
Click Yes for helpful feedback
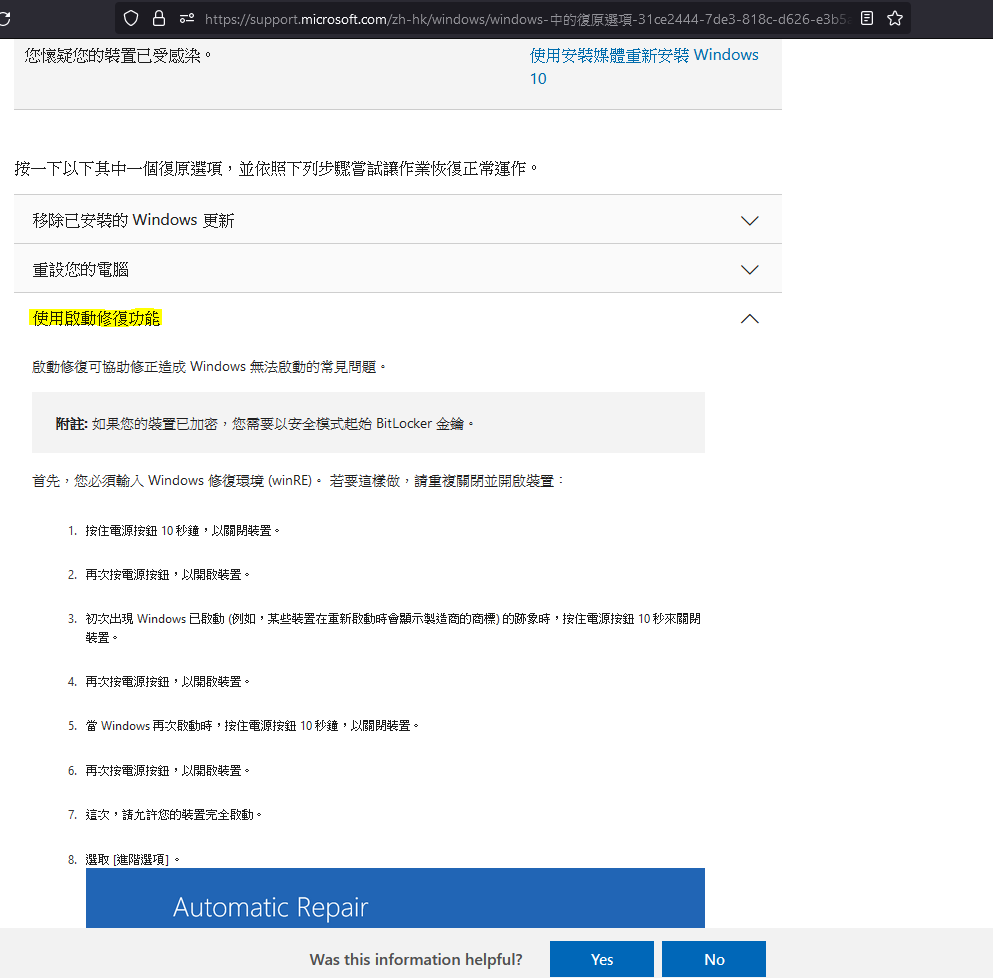tap(602, 959)
